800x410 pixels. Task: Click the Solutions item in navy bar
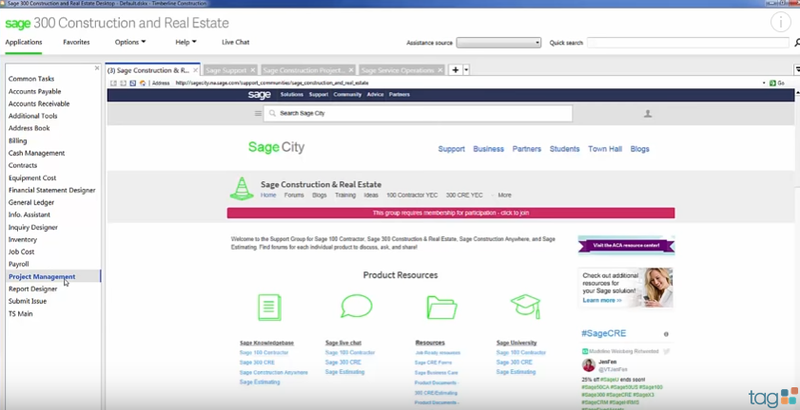point(292,95)
